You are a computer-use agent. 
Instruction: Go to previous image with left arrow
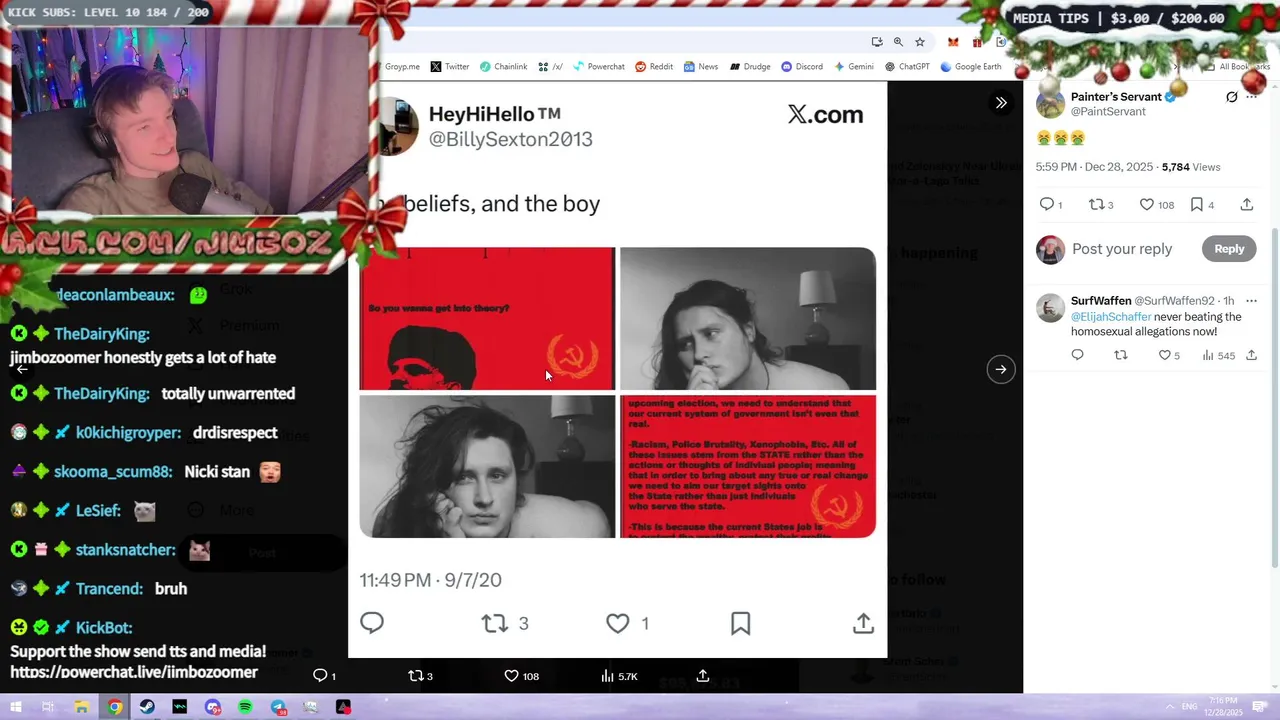[22, 369]
